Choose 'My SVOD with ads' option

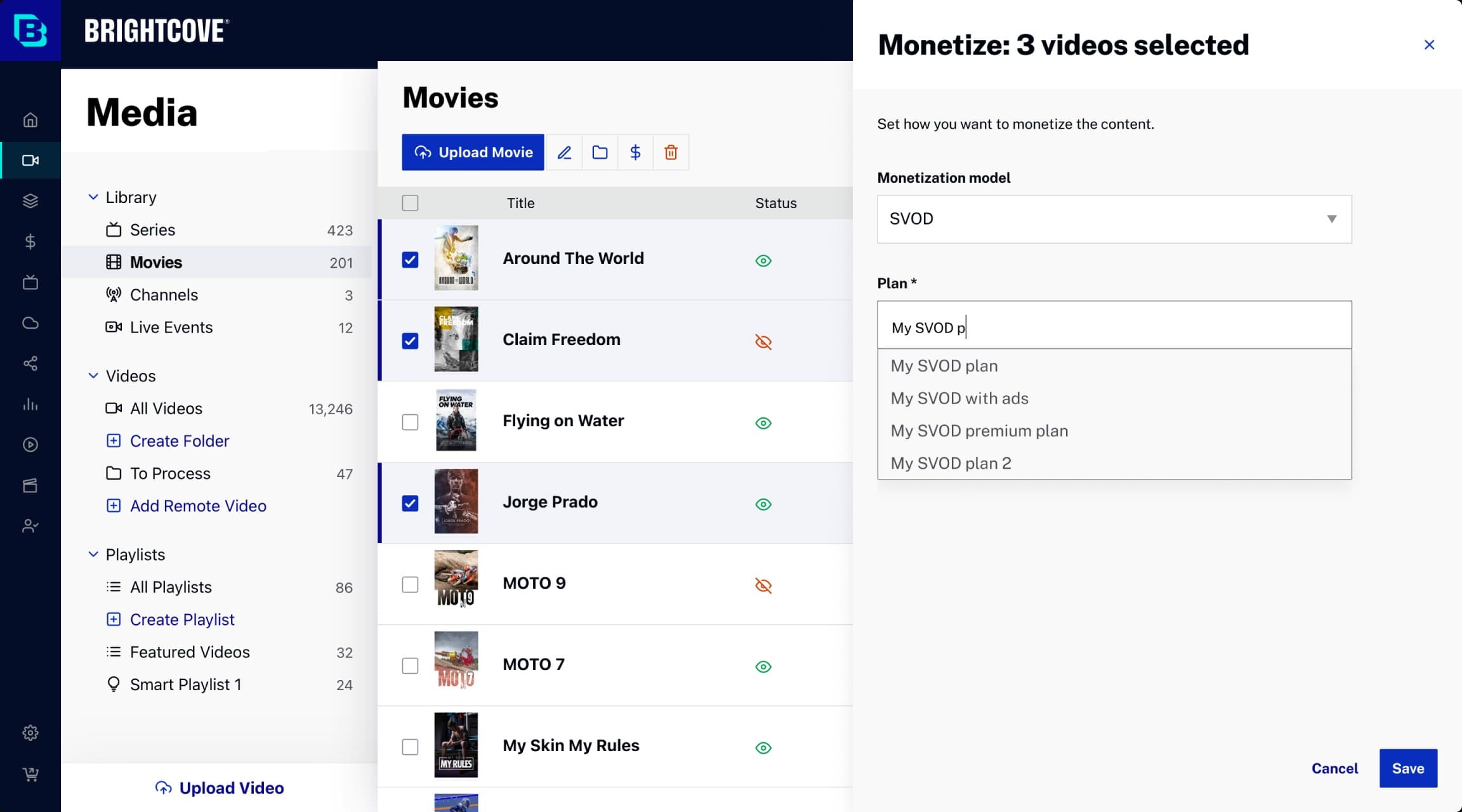[1114, 398]
